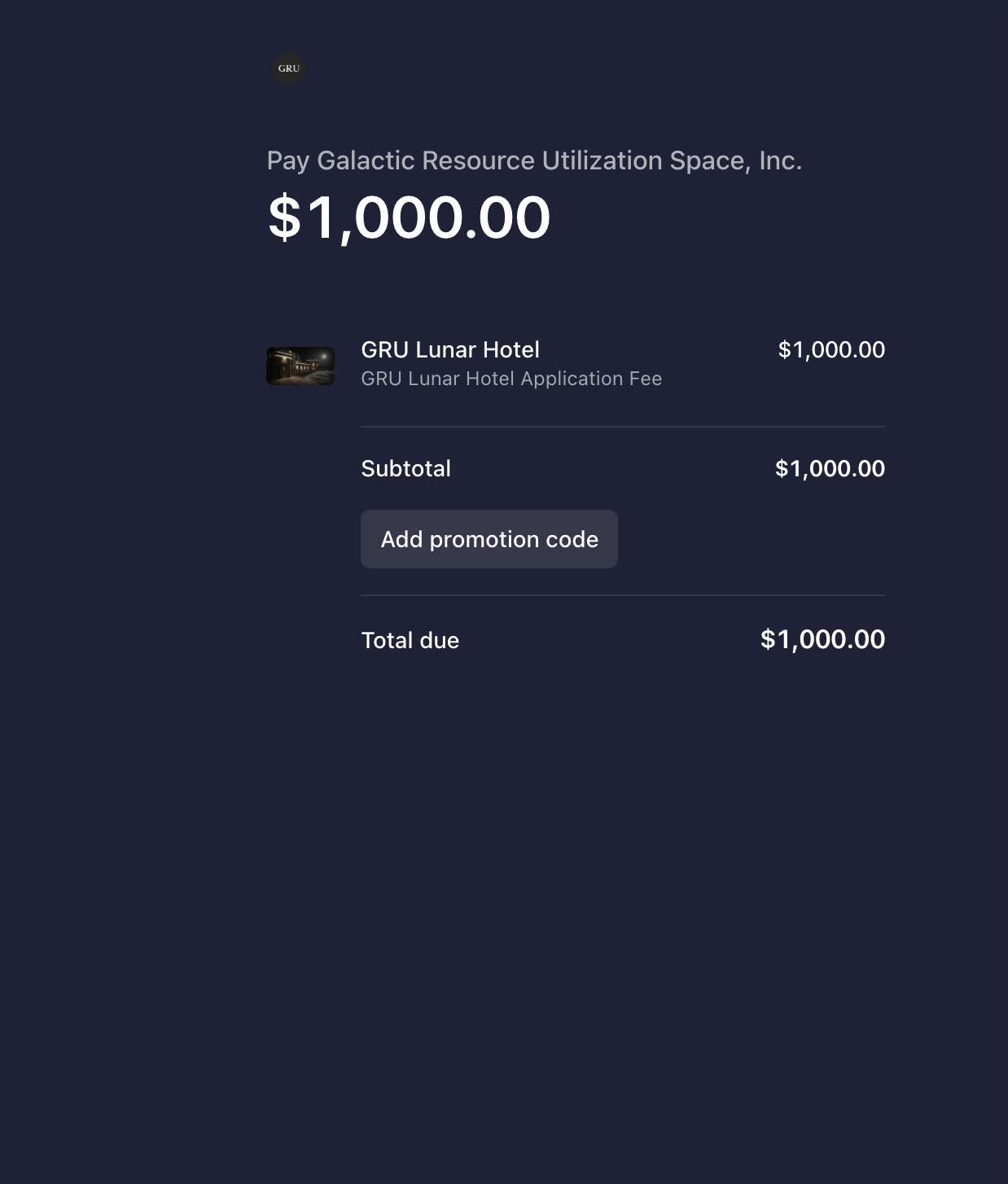This screenshot has height=1184, width=1008.
Task: Select the GRU Lunar Hotel product name
Action: [x=450, y=349]
